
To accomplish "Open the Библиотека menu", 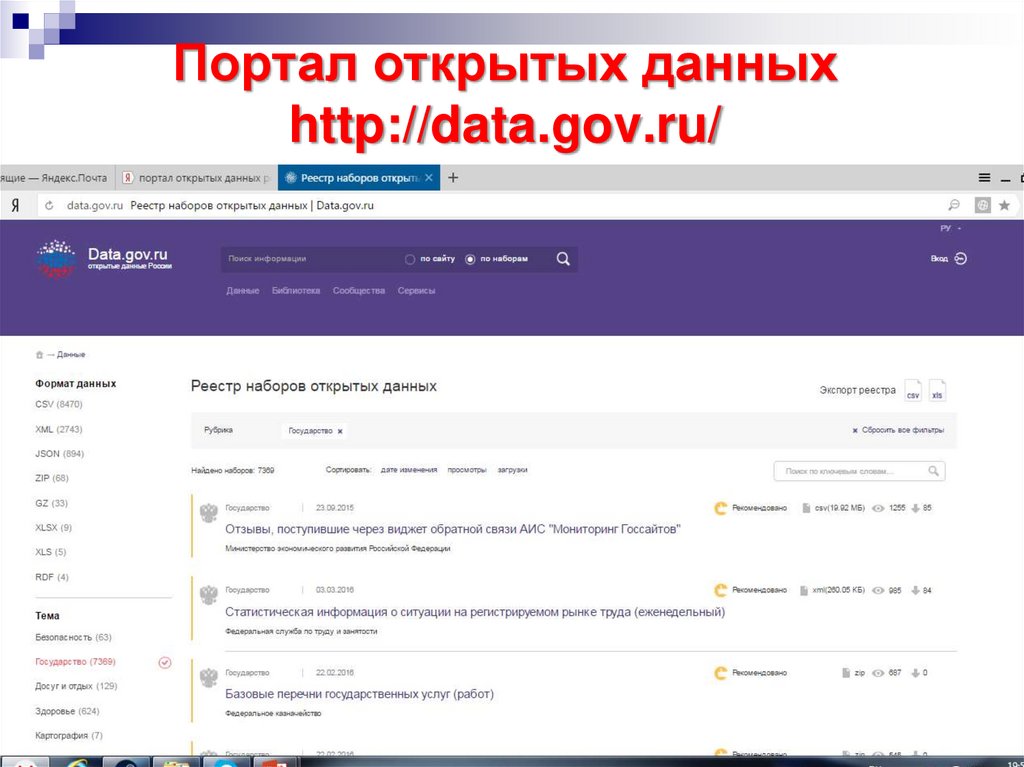I will point(296,291).
